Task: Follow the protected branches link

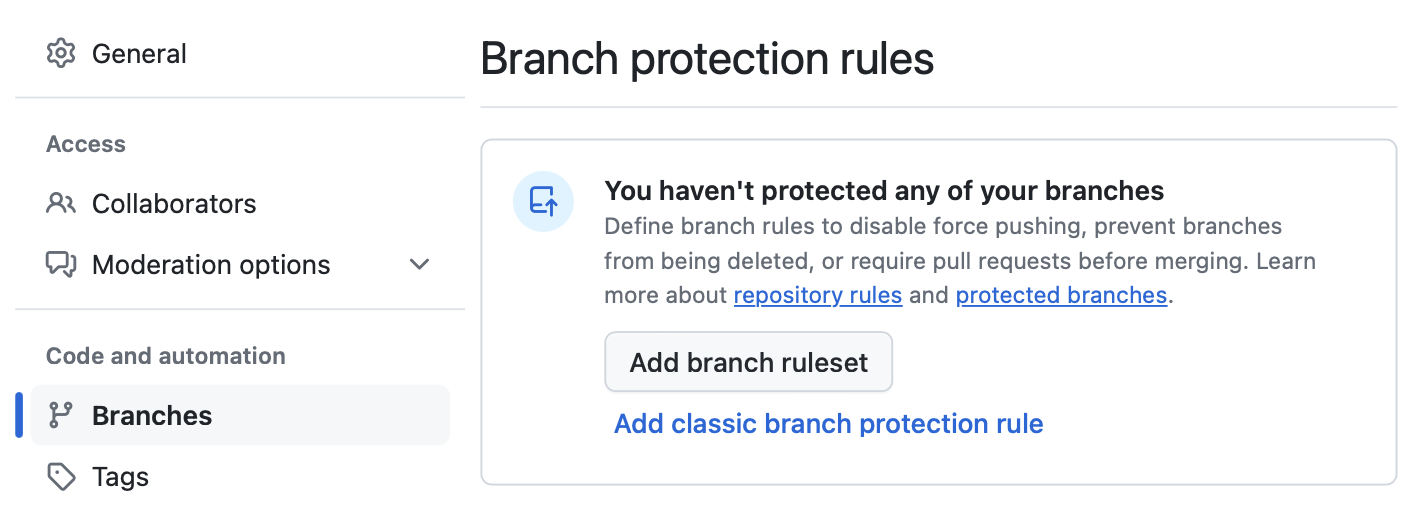Action: click(1061, 296)
